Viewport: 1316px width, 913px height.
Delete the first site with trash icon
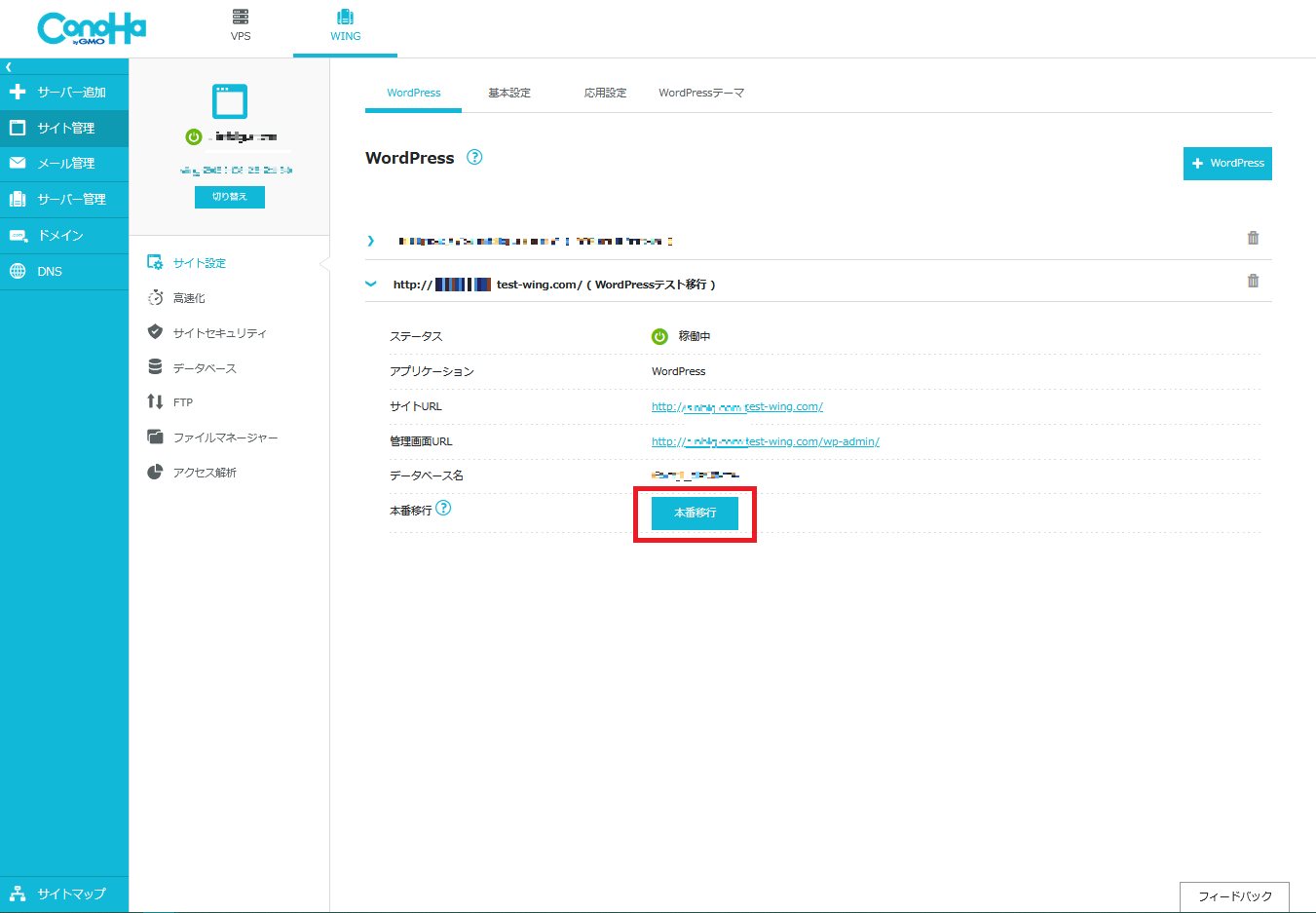(1253, 238)
